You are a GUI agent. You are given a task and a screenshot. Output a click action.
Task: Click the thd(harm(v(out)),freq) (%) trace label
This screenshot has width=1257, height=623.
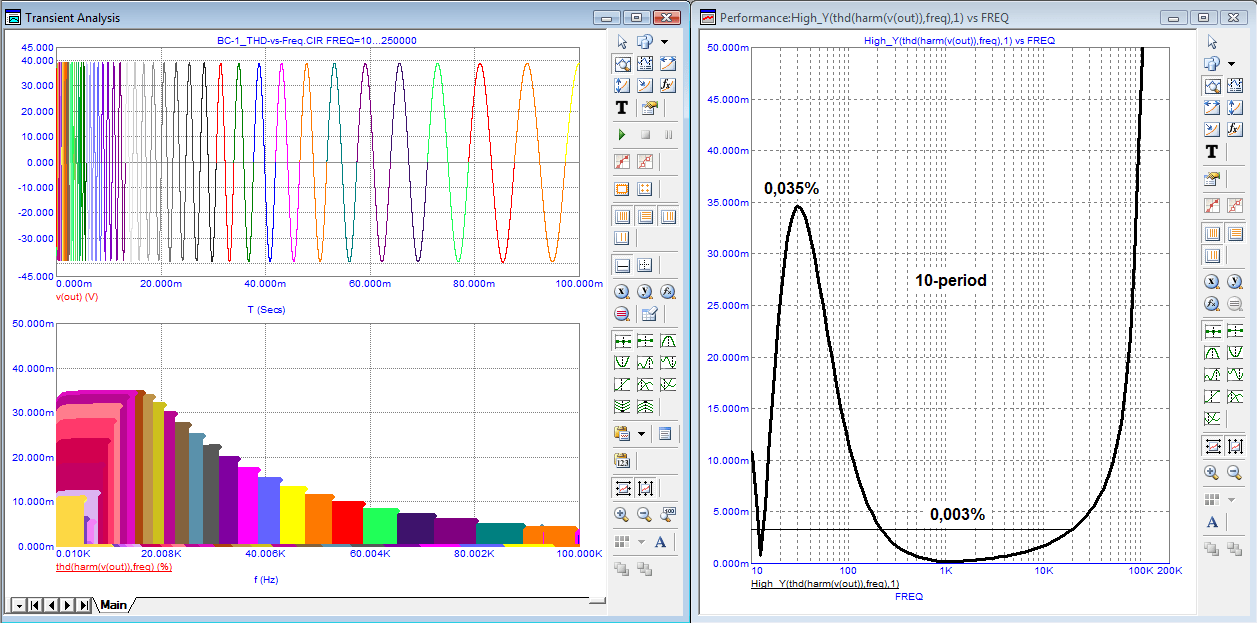(x=114, y=566)
